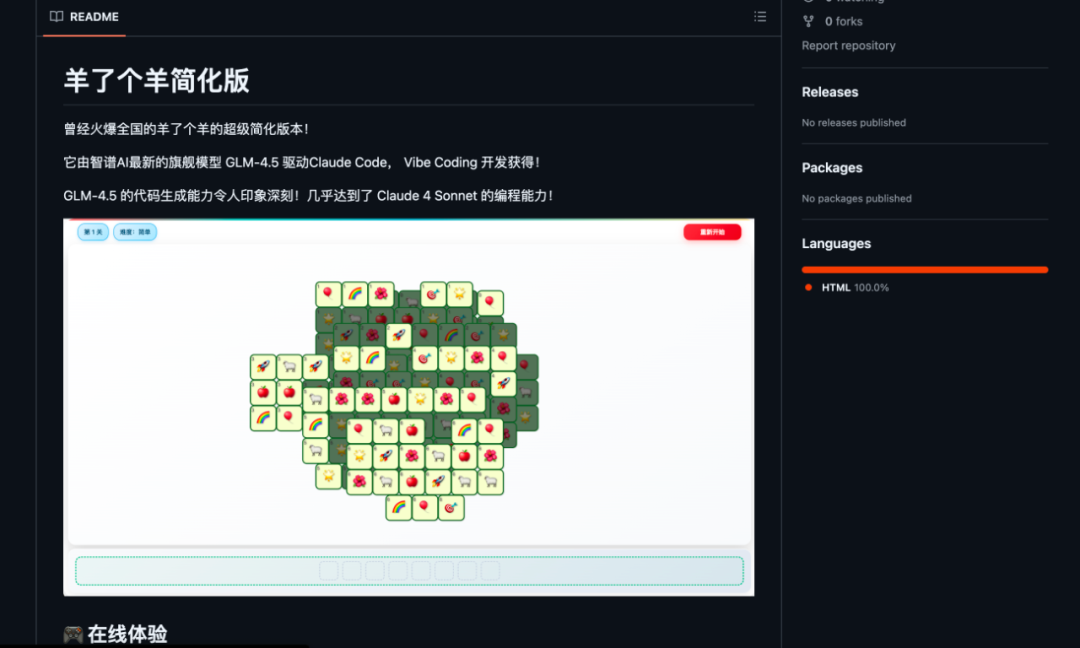Open the 0 forks link
Viewport: 1080px width, 648px height.
click(843, 21)
